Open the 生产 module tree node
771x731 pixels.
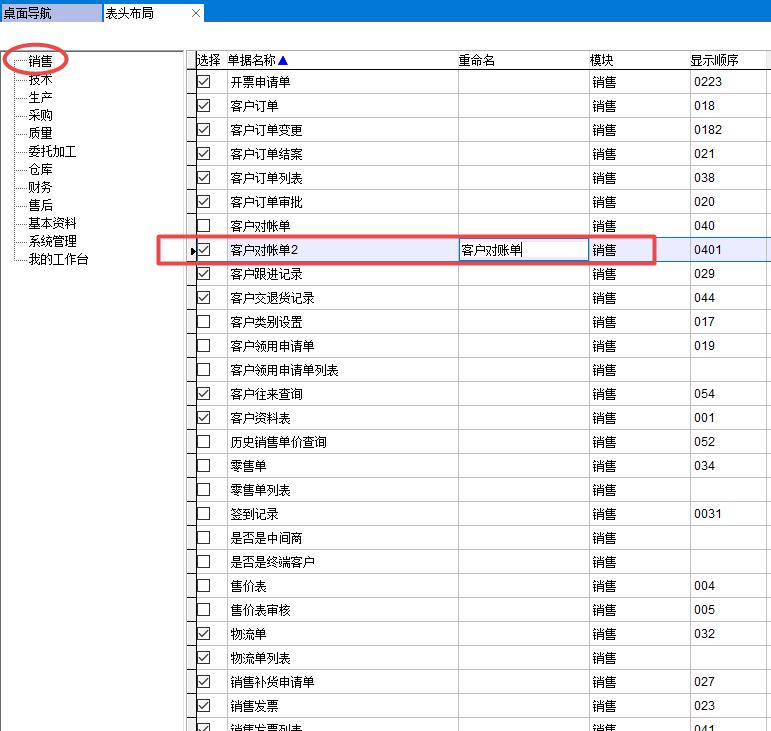pyautogui.click(x=41, y=97)
